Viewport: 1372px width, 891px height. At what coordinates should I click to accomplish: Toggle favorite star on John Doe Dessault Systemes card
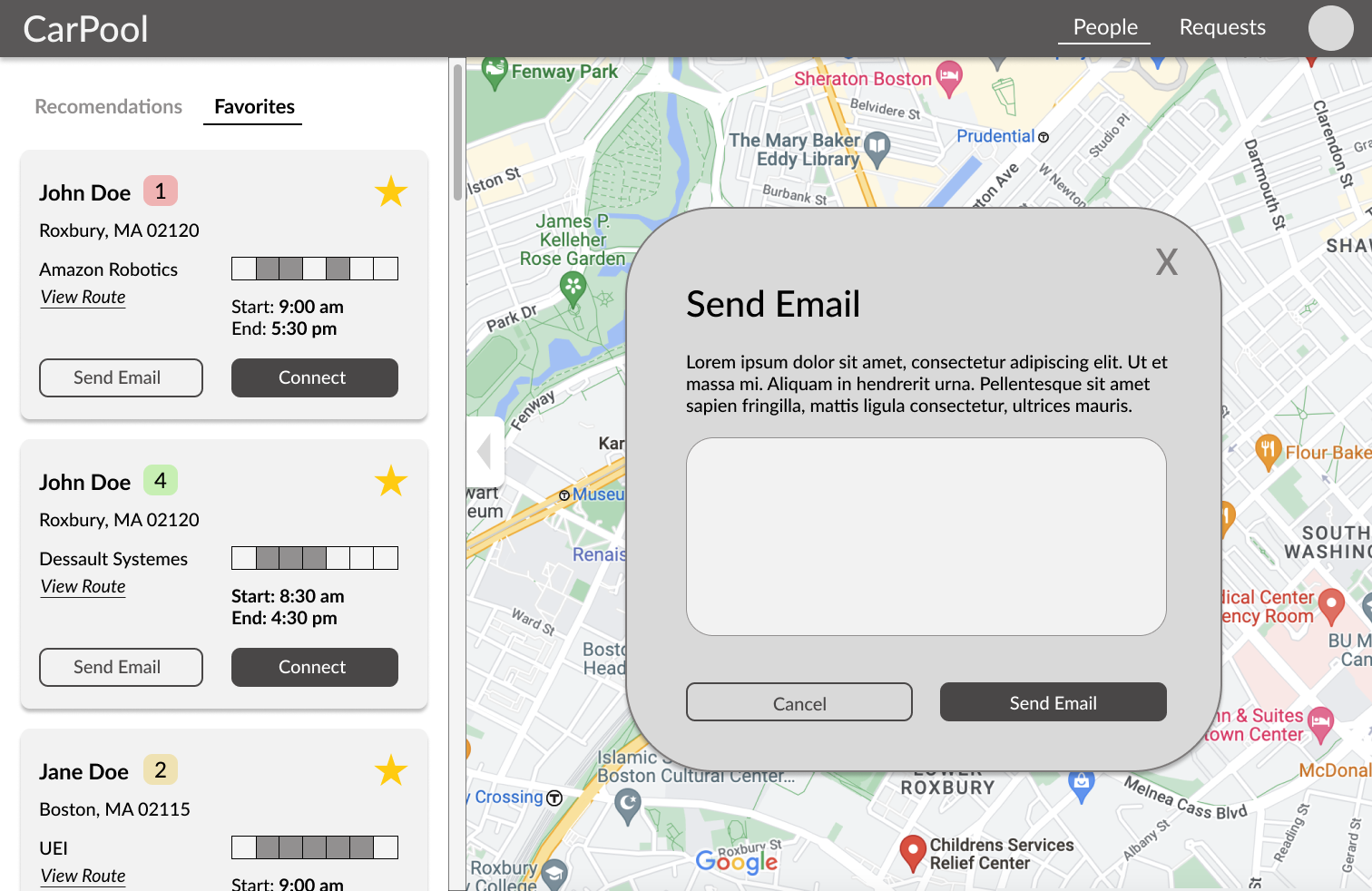pyautogui.click(x=391, y=481)
